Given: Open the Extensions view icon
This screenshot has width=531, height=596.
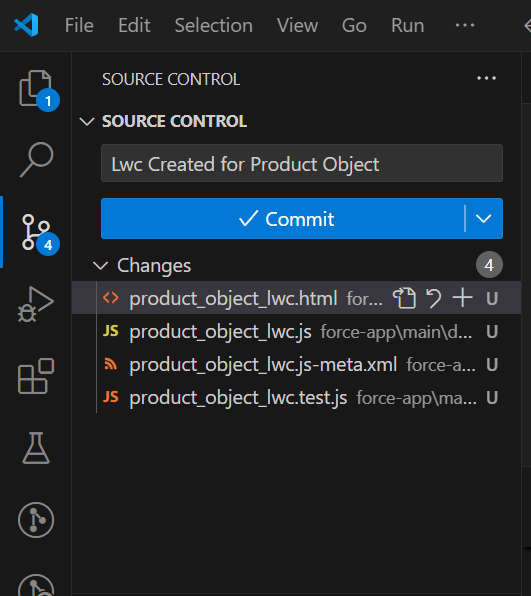Looking at the screenshot, I should click(x=36, y=376).
